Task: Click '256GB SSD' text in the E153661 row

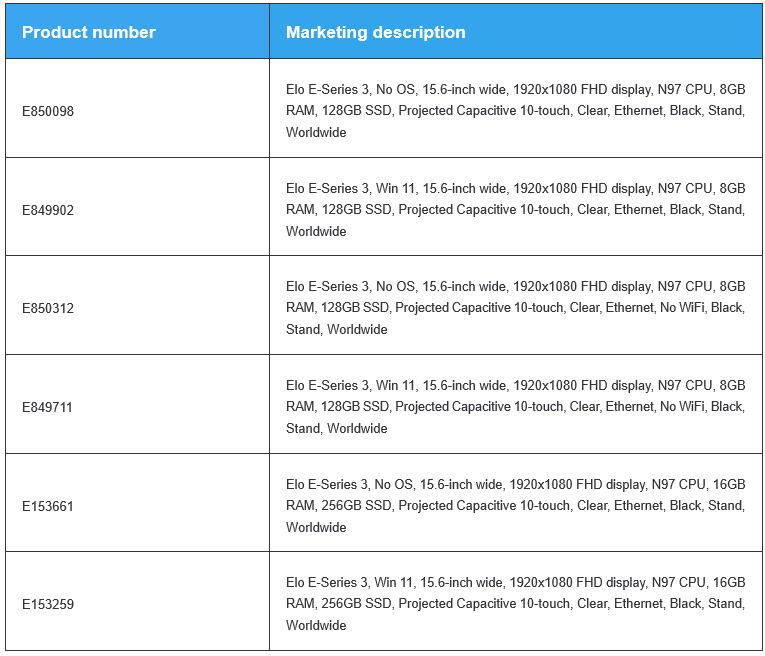Action: (x=356, y=505)
